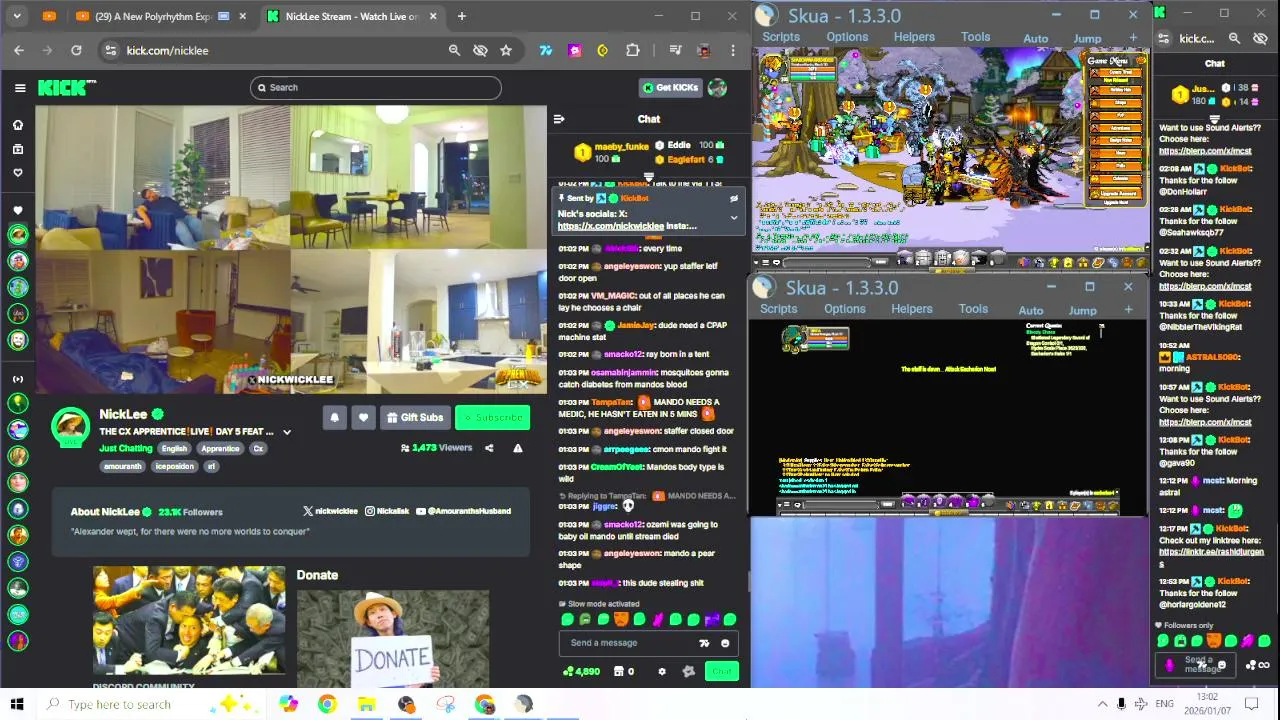
Task: Click the notification bell for NickLee
Action: [x=335, y=417]
